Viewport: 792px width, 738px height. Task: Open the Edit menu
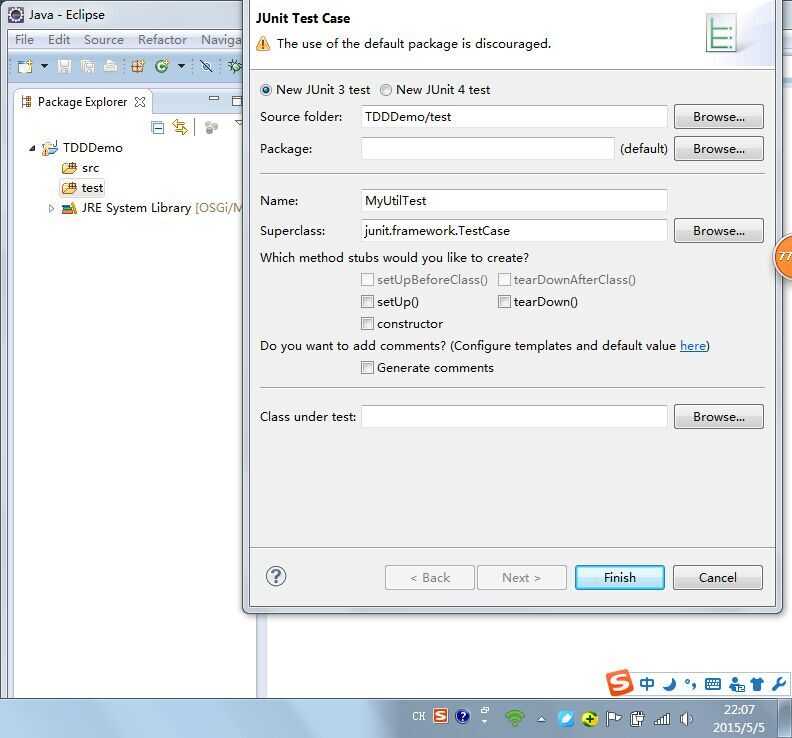(x=59, y=39)
